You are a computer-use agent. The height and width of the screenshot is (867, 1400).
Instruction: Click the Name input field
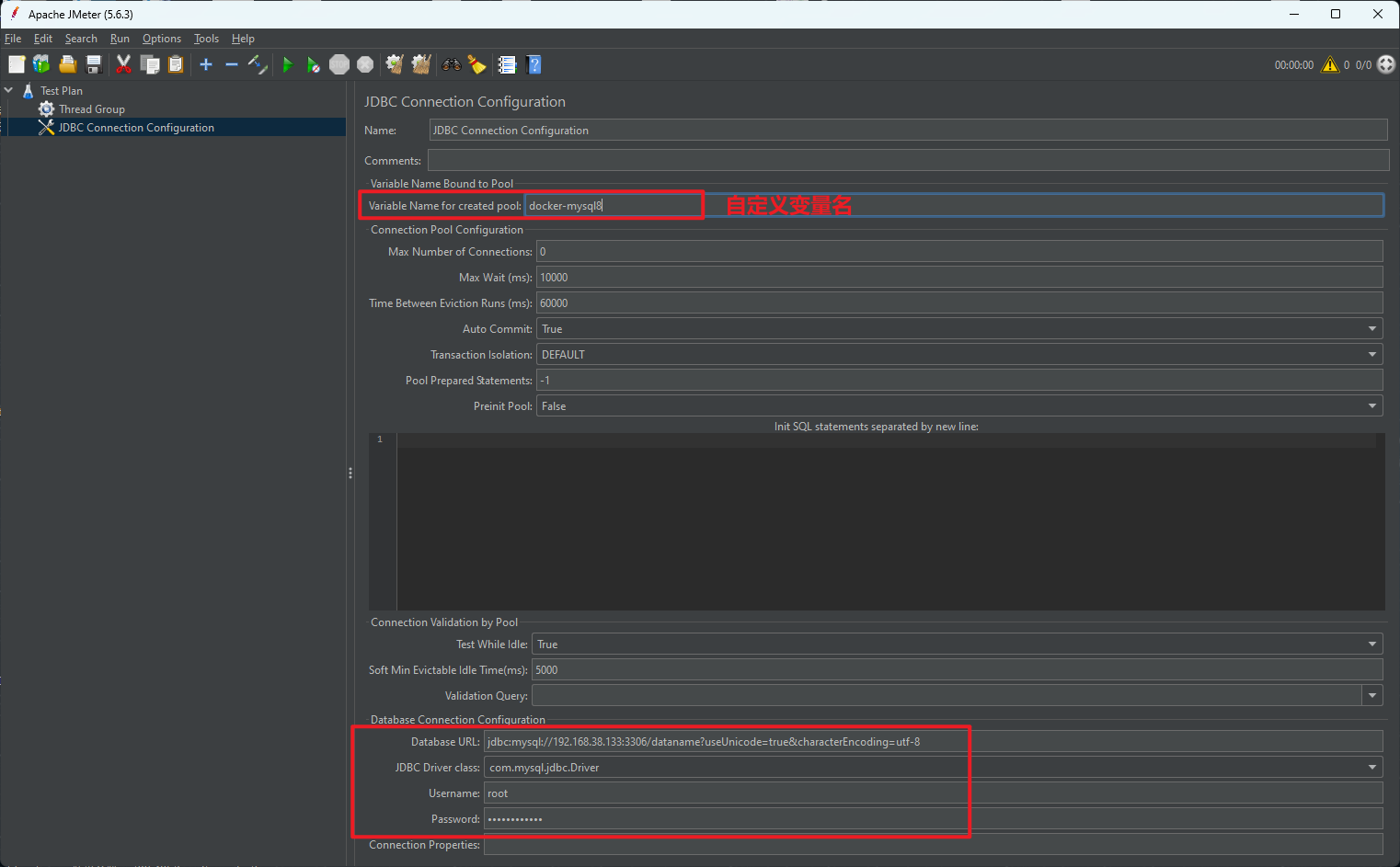pyautogui.click(x=908, y=131)
